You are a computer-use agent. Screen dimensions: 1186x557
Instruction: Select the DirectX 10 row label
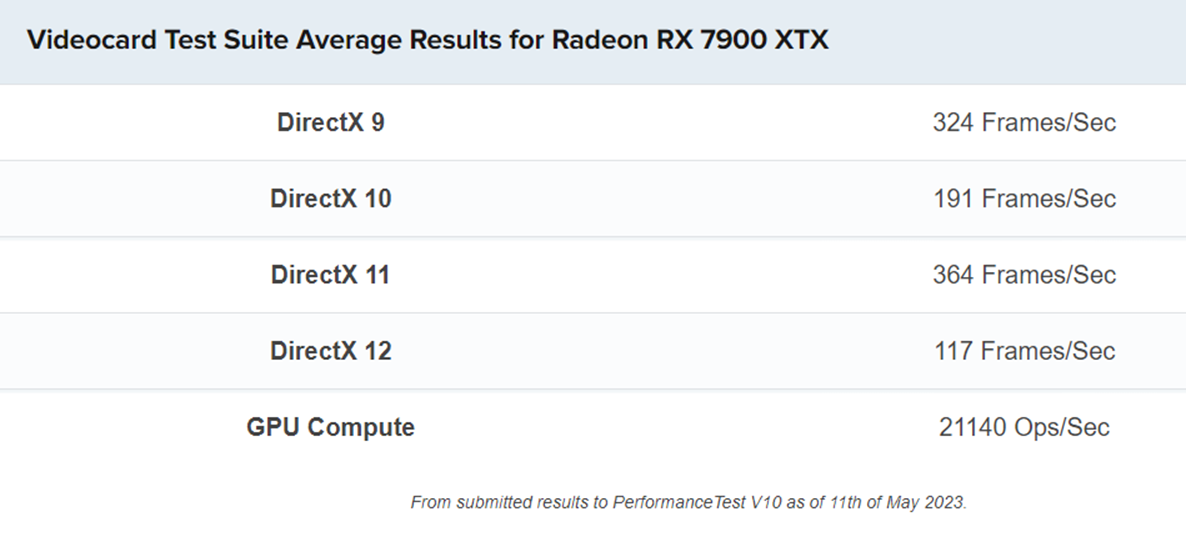pos(331,198)
